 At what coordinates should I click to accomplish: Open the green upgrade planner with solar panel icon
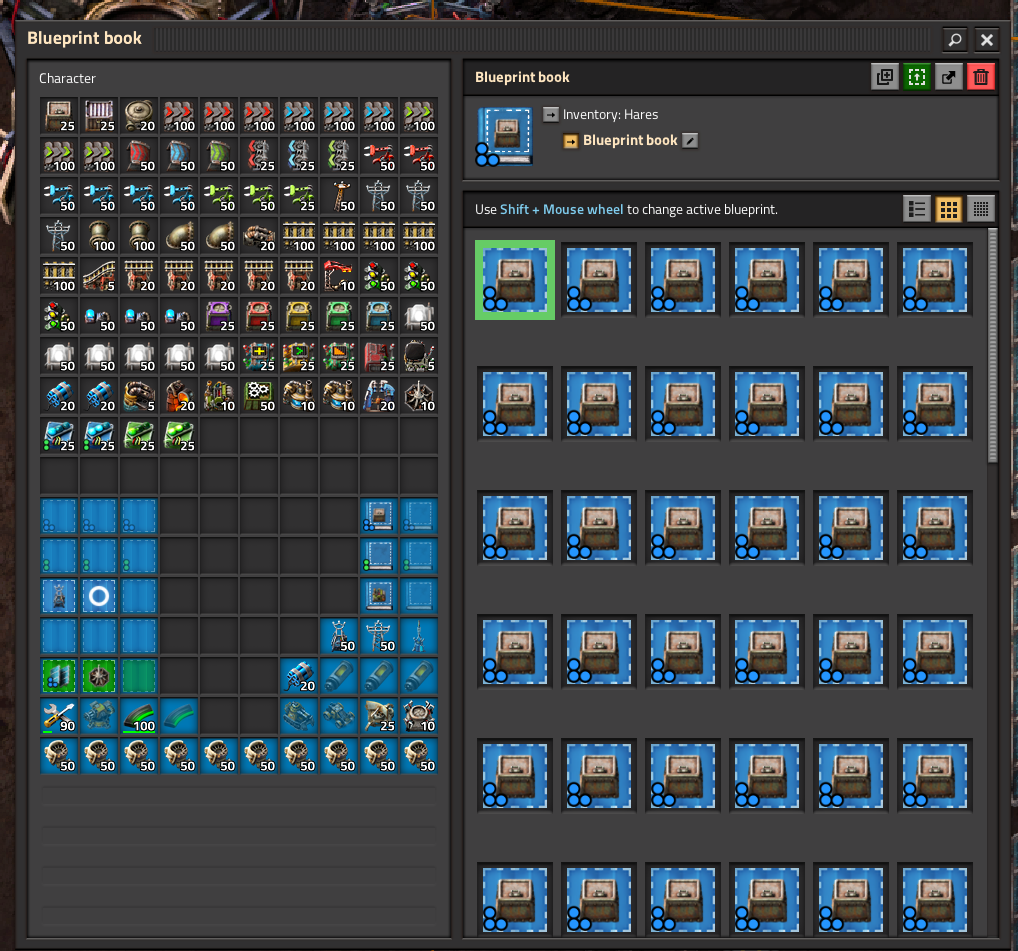(59, 676)
